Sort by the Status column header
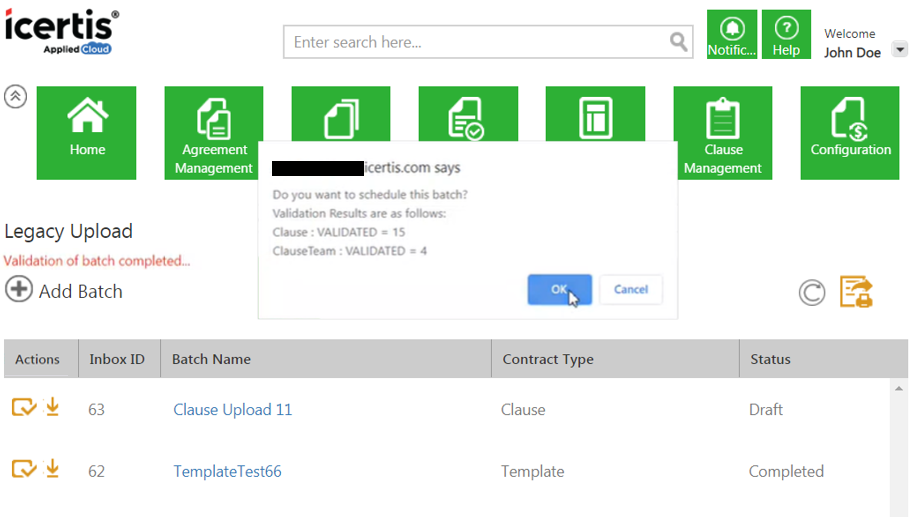The width and height of the screenshot is (910, 517). (823, 359)
